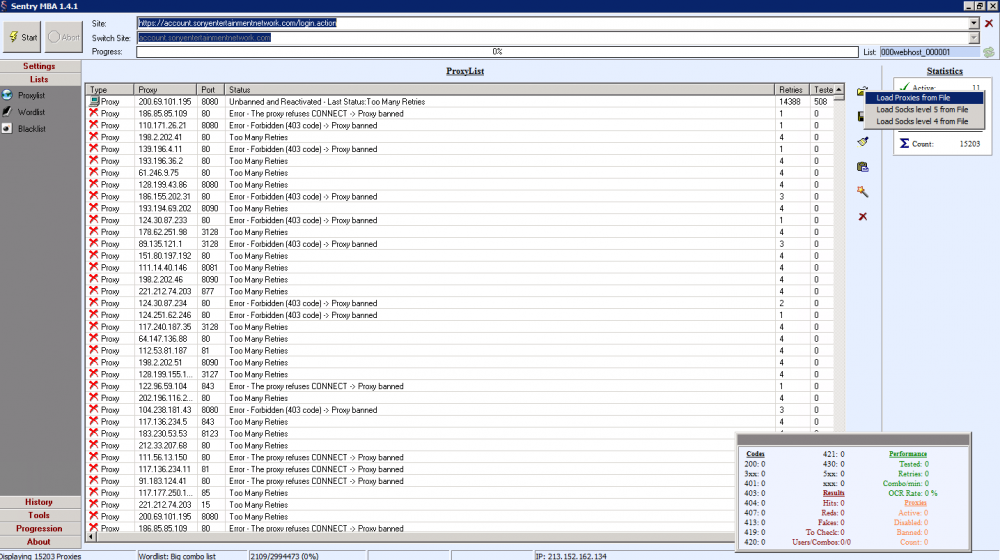Open the Lists sidebar section
The height and width of the screenshot is (560, 1000).
coord(40,80)
